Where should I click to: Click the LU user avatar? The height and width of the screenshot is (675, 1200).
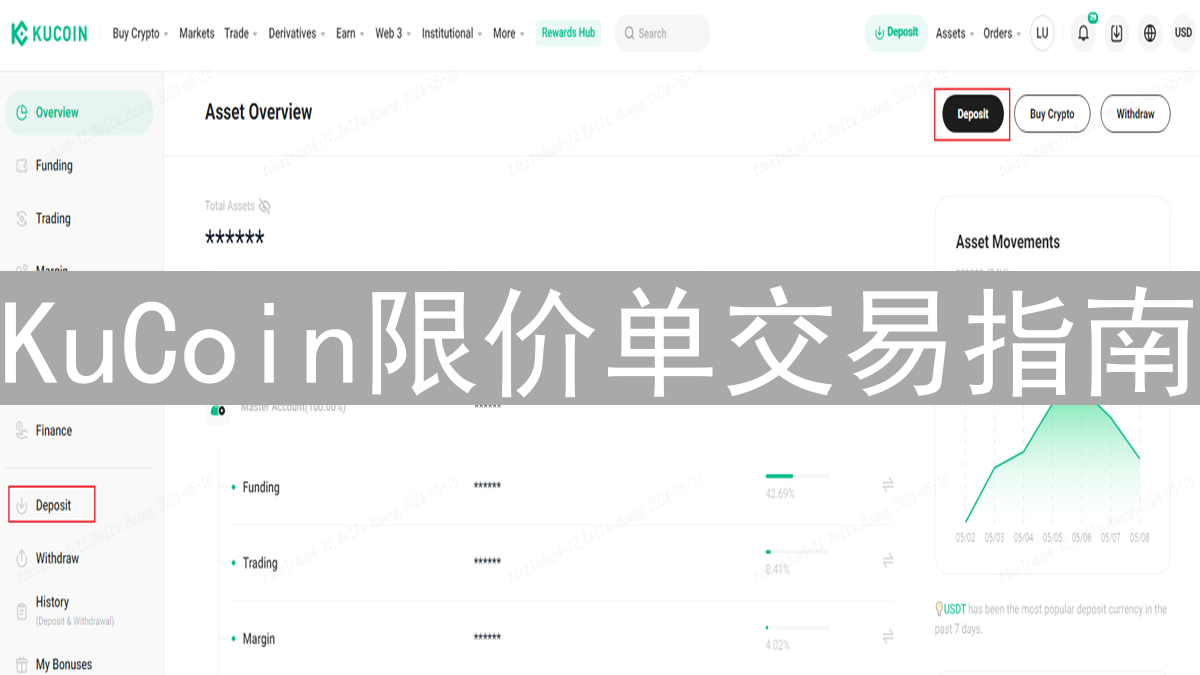pyautogui.click(x=1042, y=33)
